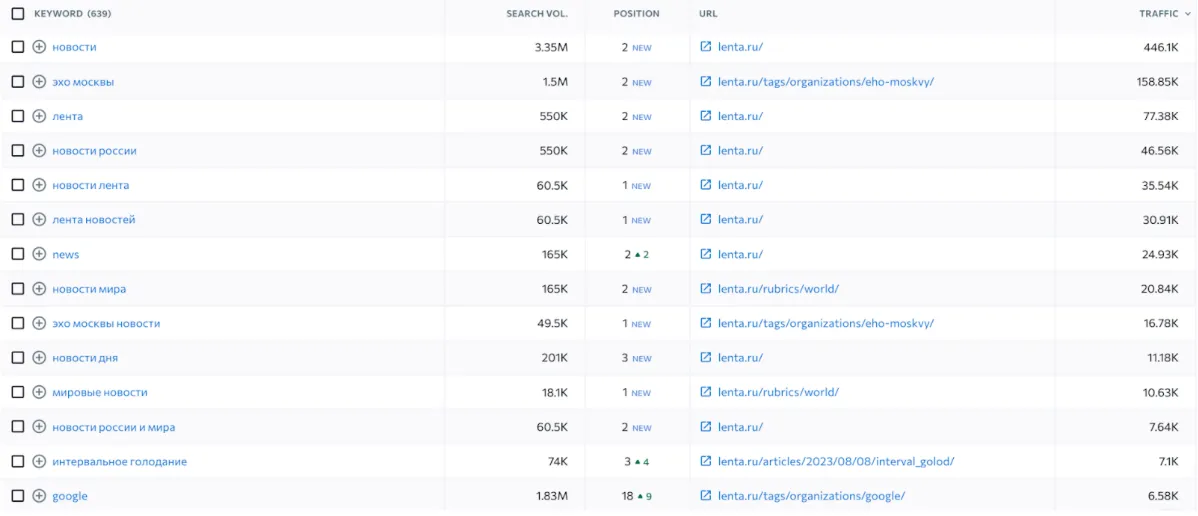Sort by Search Vol. column header
This screenshot has height=516, width=1198.
[x=536, y=14]
